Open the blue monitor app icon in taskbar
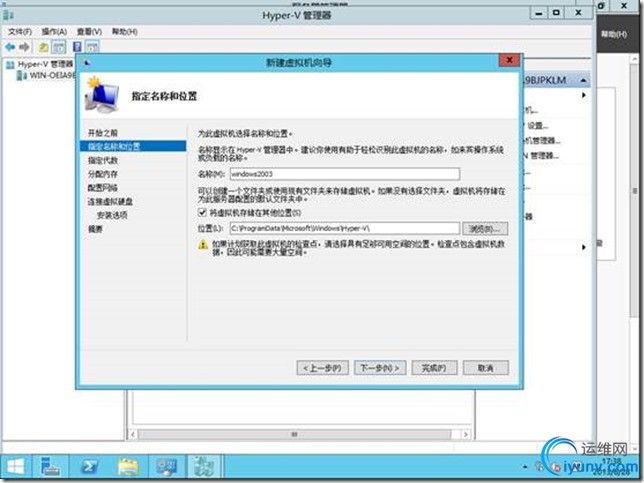644x483 pixels. click(x=166, y=467)
